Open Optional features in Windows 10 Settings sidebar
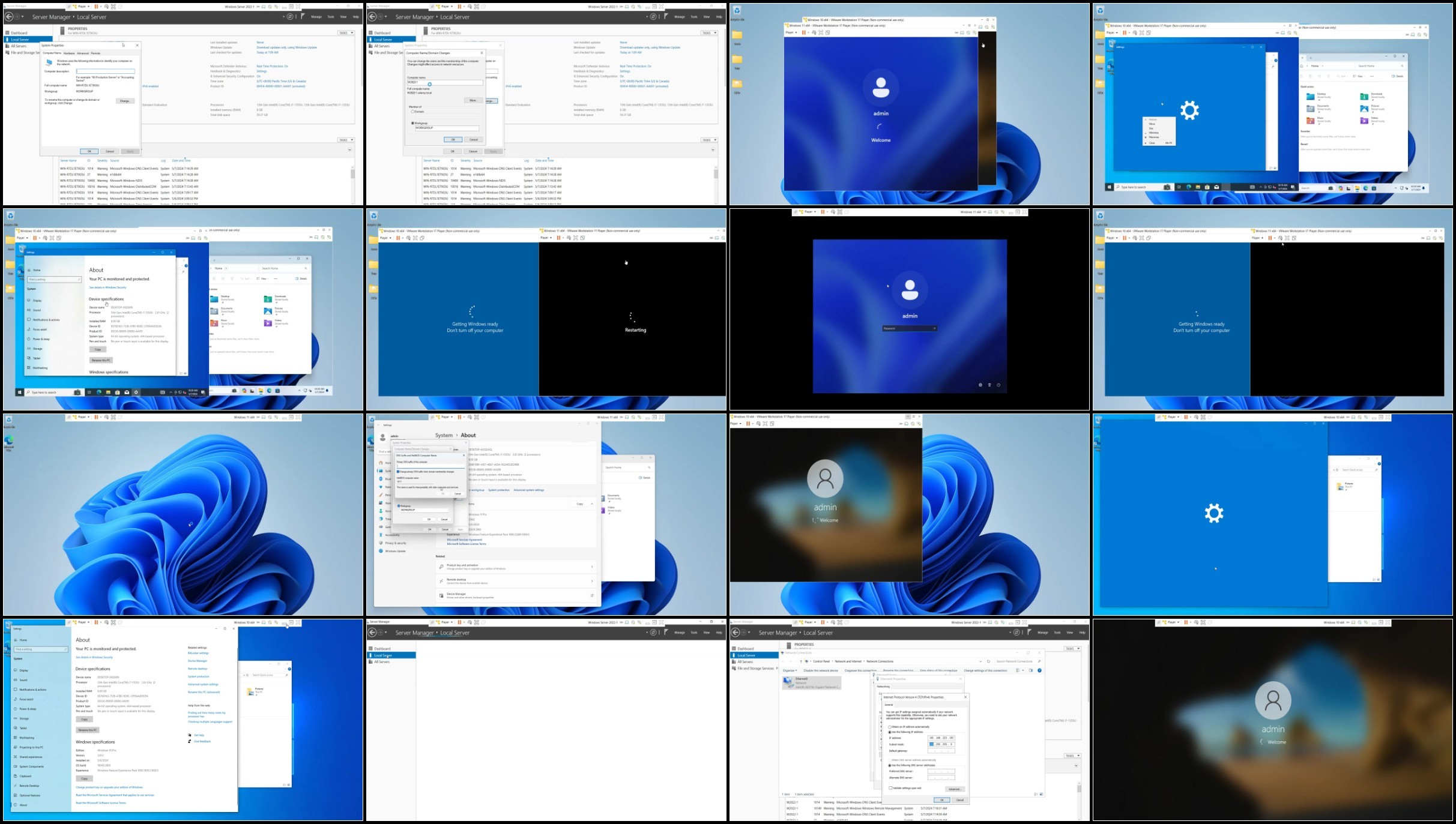This screenshot has height=824, width=1456. pyautogui.click(x=29, y=795)
